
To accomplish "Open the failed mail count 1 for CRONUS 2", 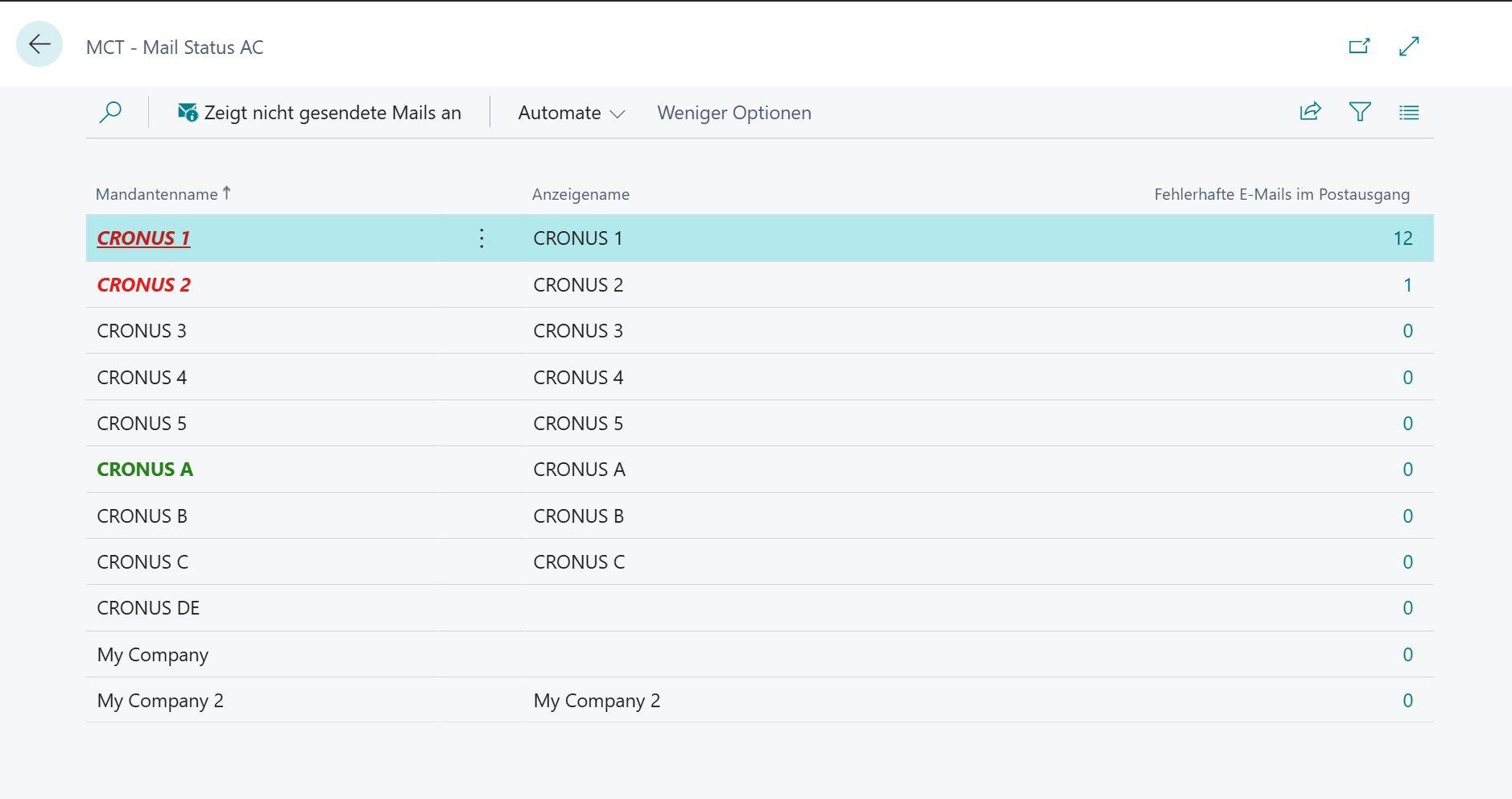I will (x=1407, y=285).
